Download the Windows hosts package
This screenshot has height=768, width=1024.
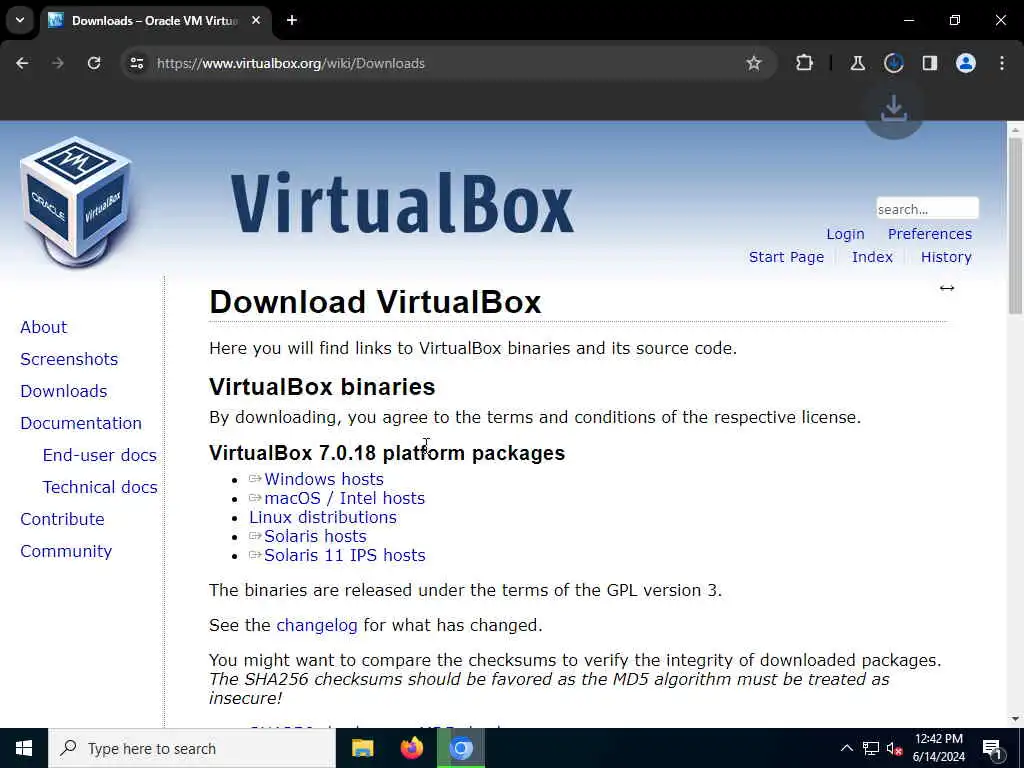pos(324,479)
